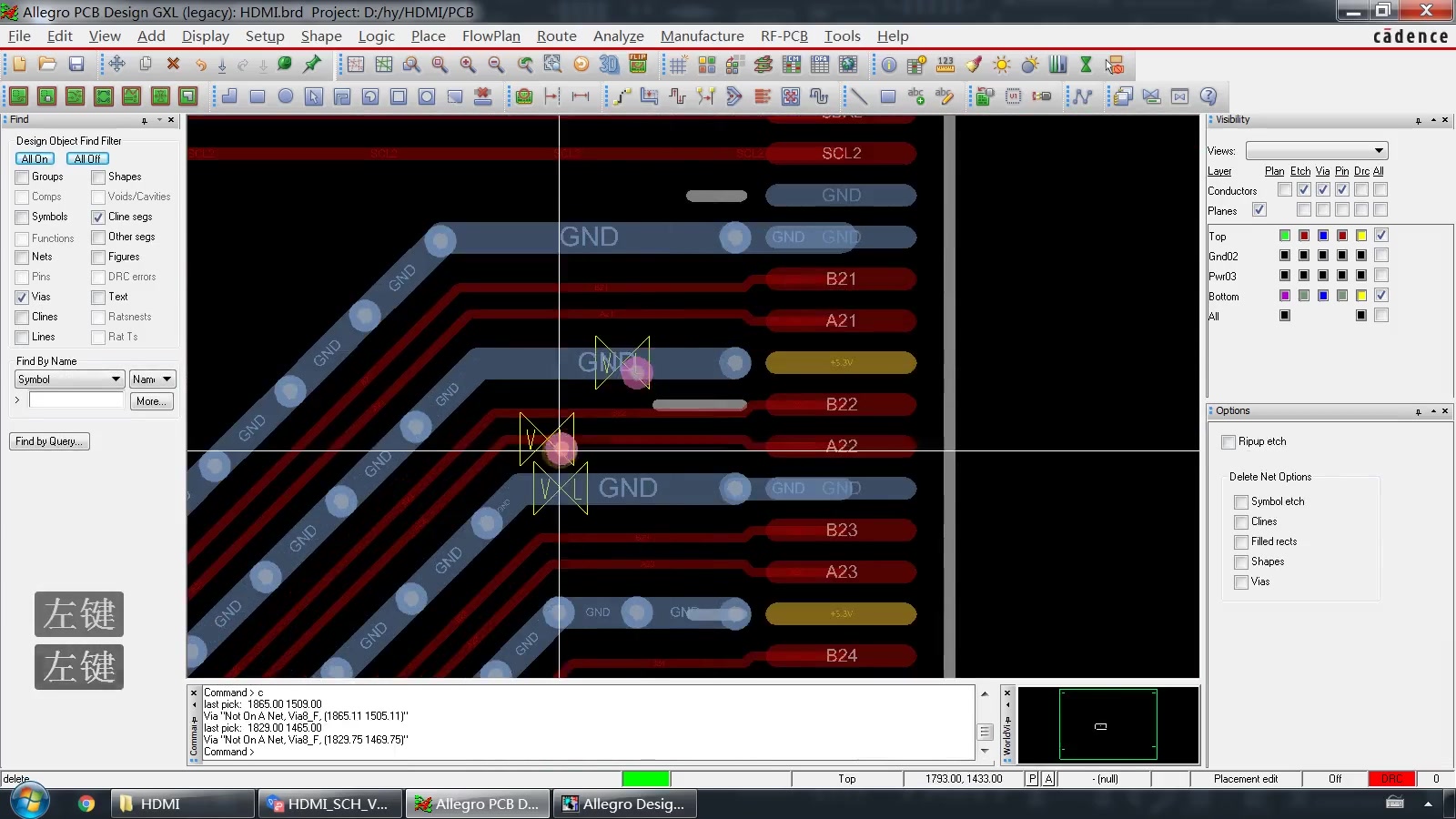Click the New file icon
The image size is (1456, 819).
click(19, 65)
